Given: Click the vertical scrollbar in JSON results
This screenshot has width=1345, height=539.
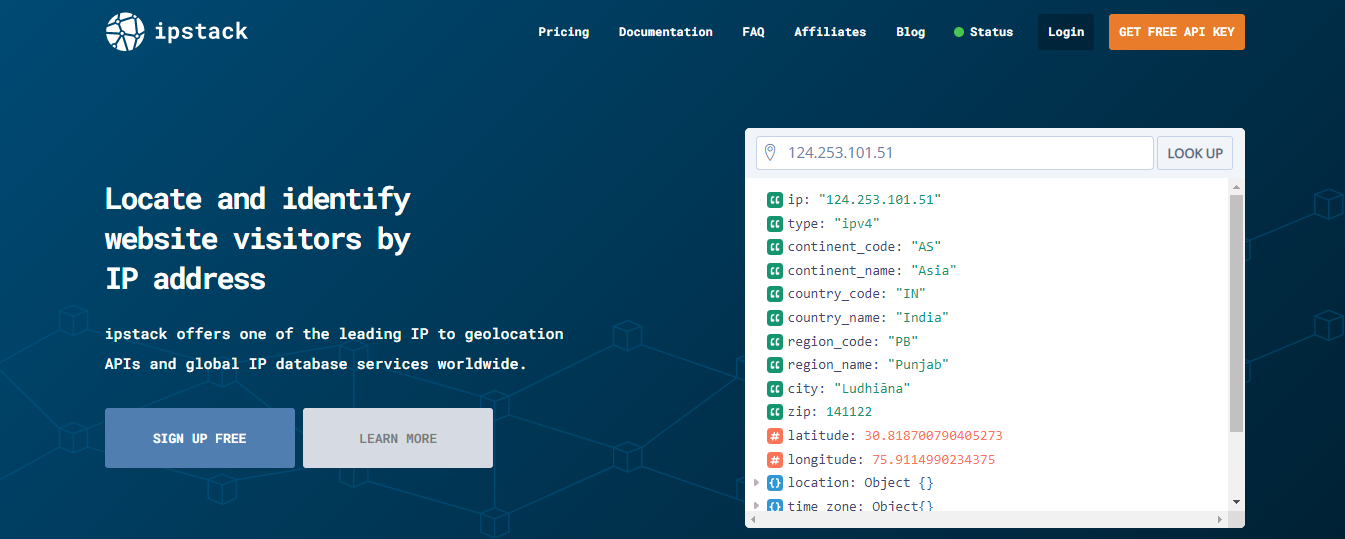Looking at the screenshot, I should pos(1236,312).
